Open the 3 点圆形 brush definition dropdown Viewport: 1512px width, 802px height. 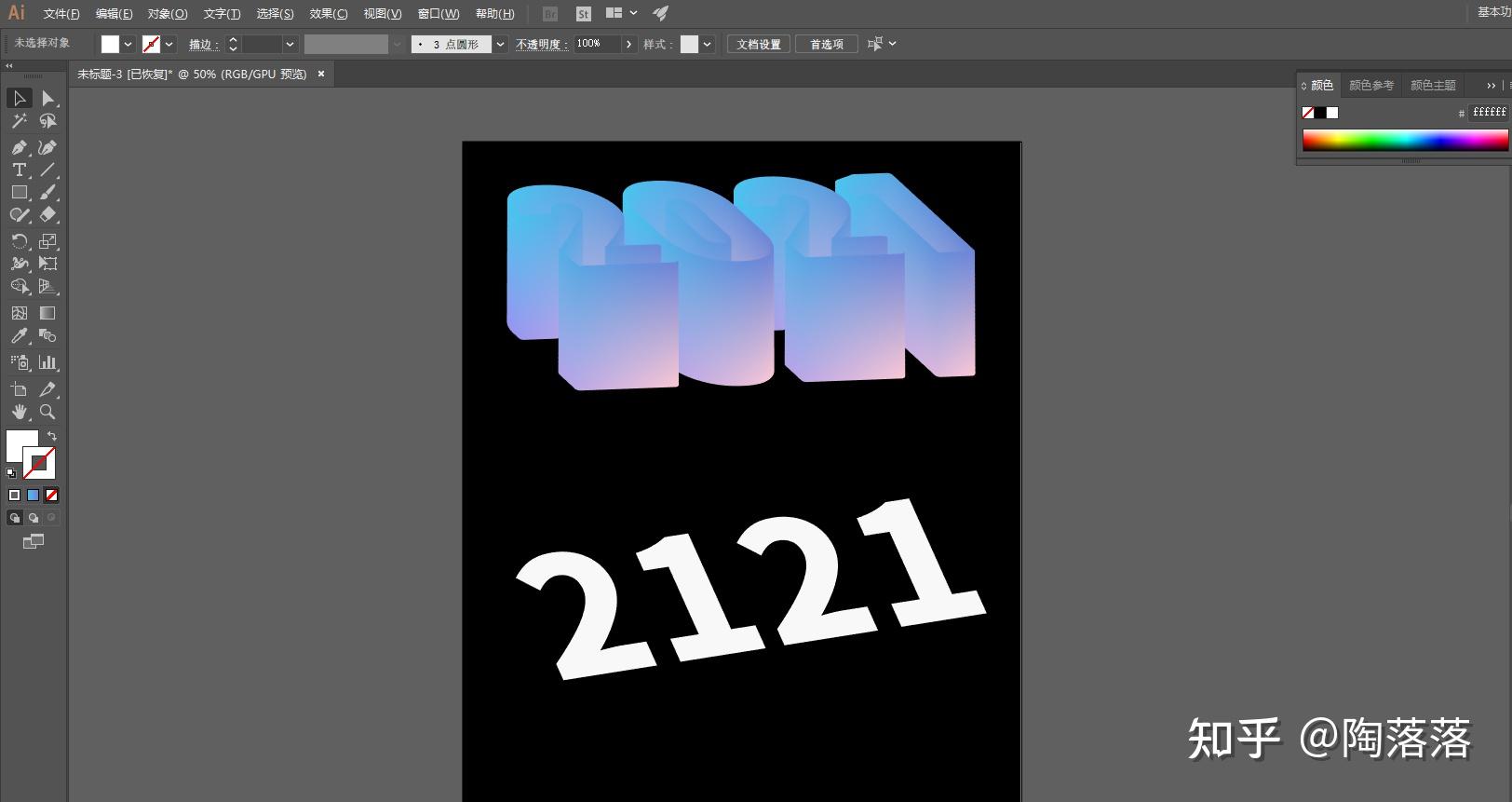pyautogui.click(x=501, y=44)
